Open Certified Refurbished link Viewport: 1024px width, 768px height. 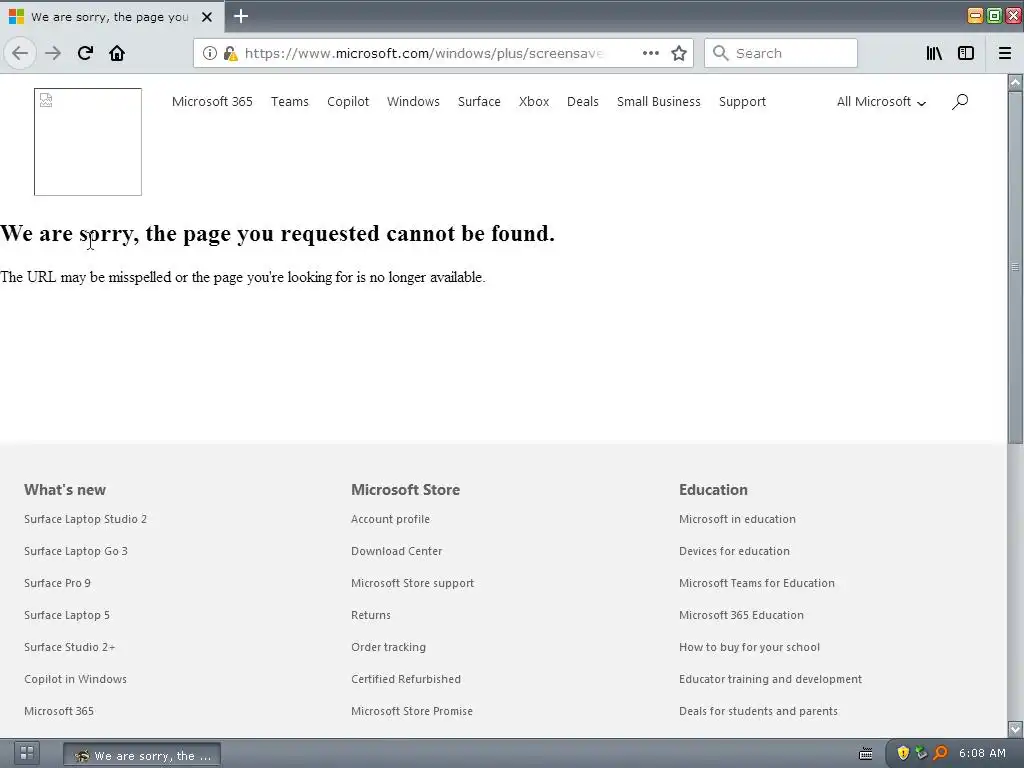tap(406, 679)
